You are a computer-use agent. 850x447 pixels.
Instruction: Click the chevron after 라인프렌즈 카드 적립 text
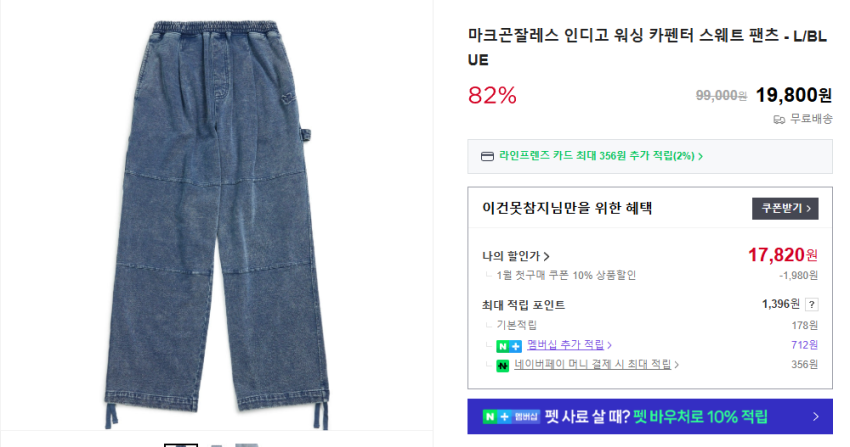point(700,156)
